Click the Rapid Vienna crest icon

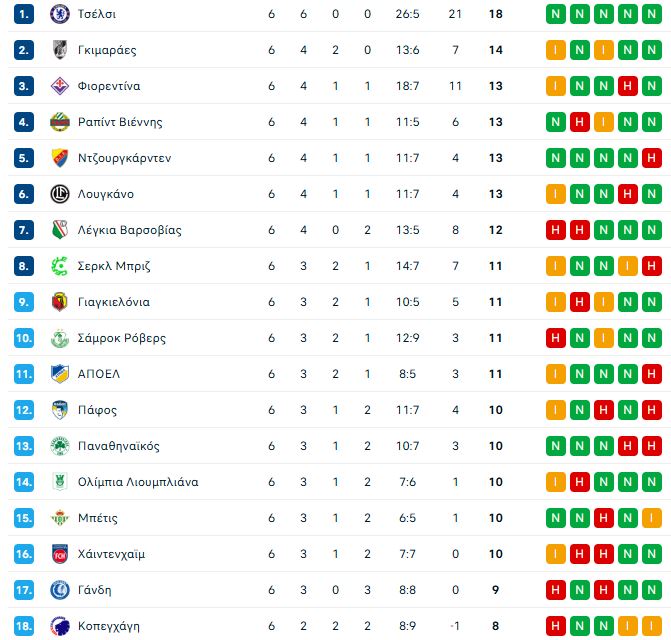click(59, 122)
